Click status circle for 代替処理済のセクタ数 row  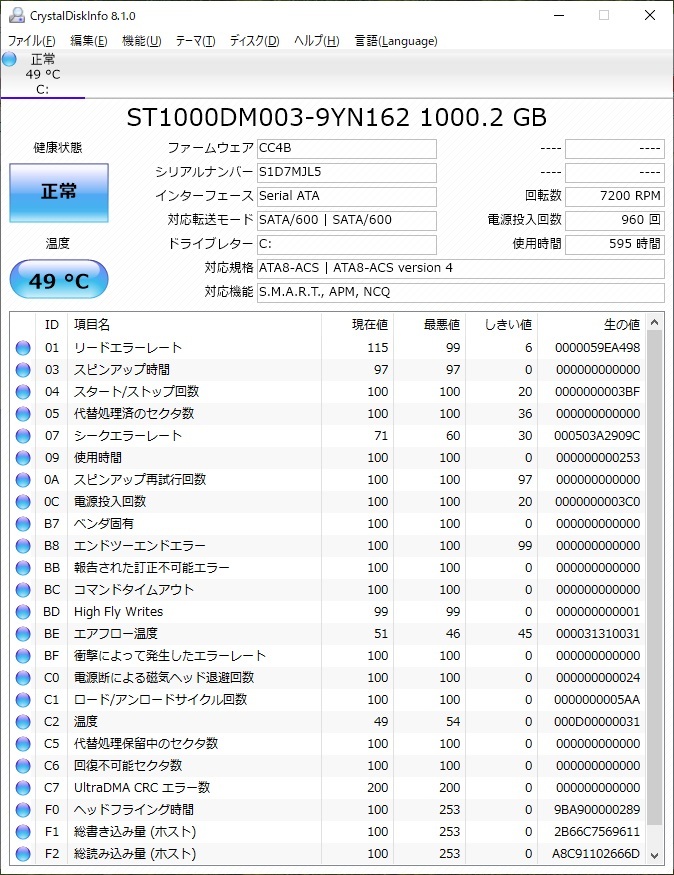coord(23,414)
